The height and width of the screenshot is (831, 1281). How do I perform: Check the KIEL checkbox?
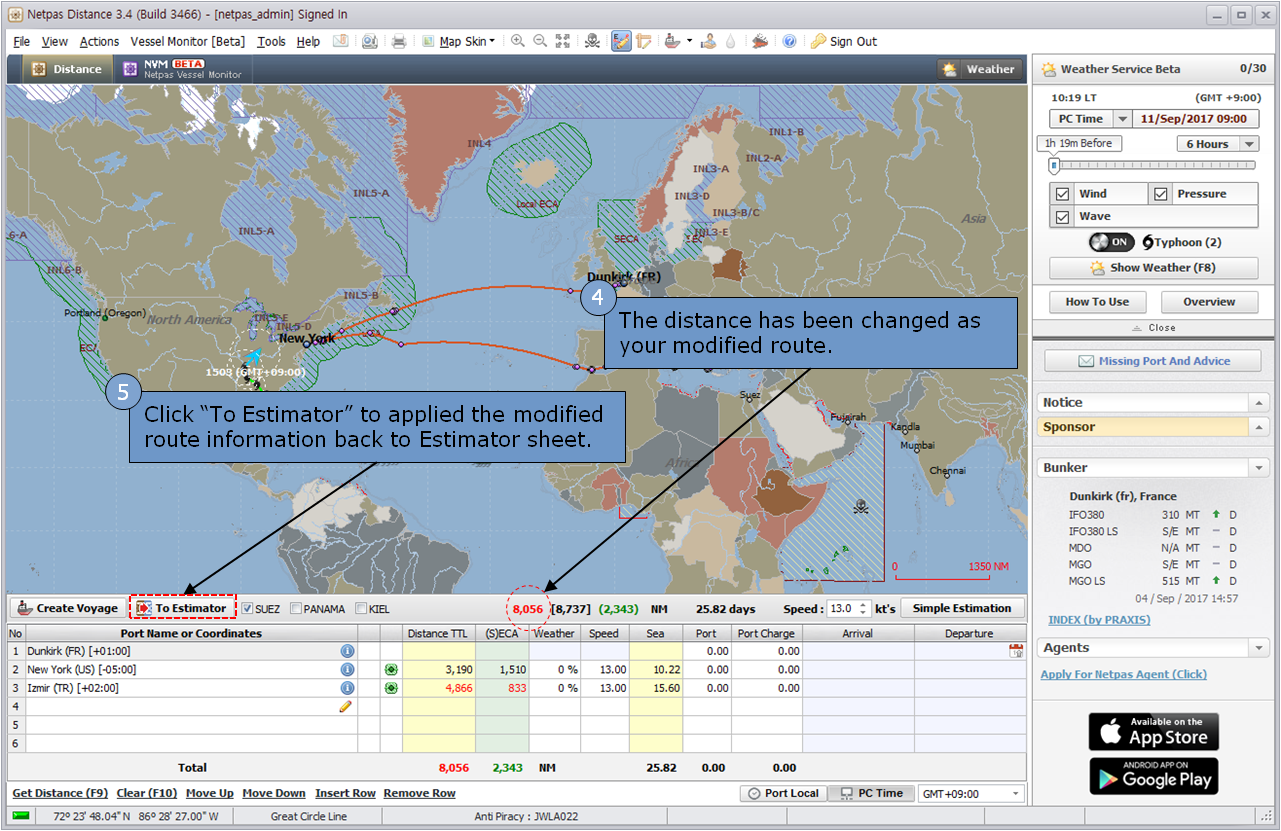[361, 608]
